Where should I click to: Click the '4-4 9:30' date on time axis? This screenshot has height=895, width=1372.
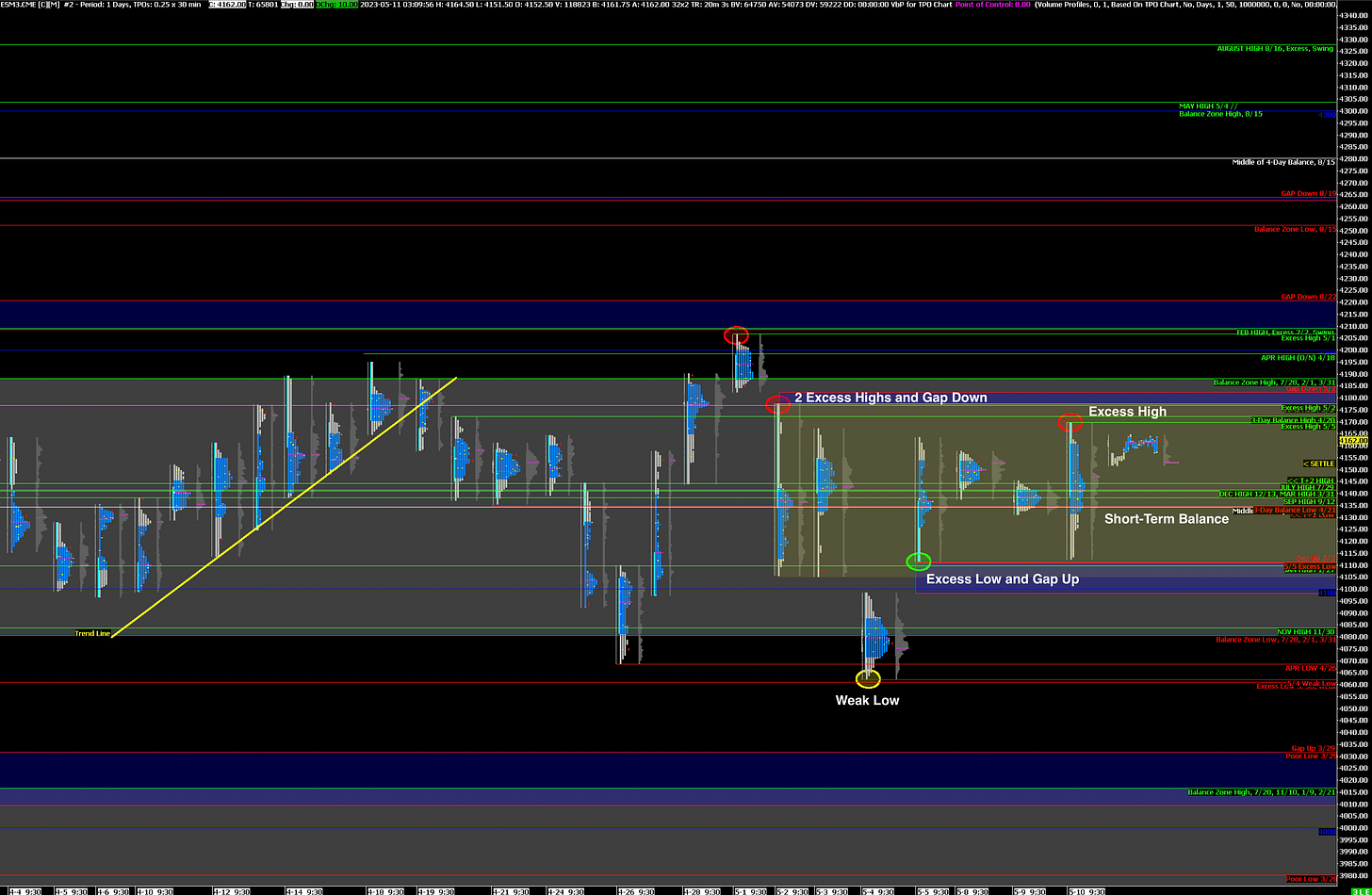point(24,890)
